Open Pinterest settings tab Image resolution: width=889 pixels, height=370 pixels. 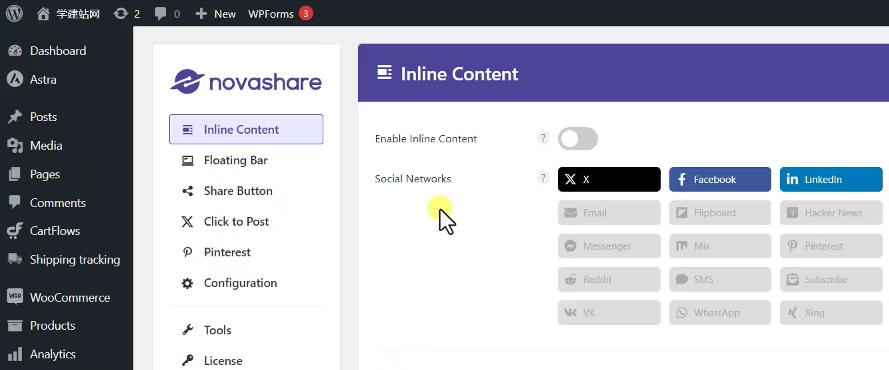(246, 252)
